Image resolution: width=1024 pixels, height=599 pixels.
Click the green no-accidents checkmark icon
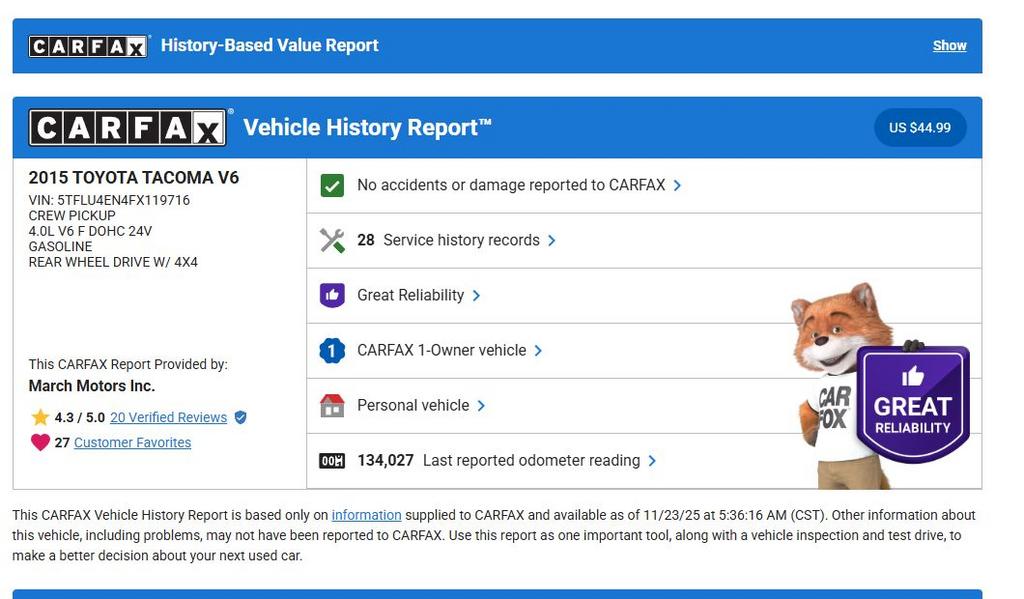(x=332, y=186)
